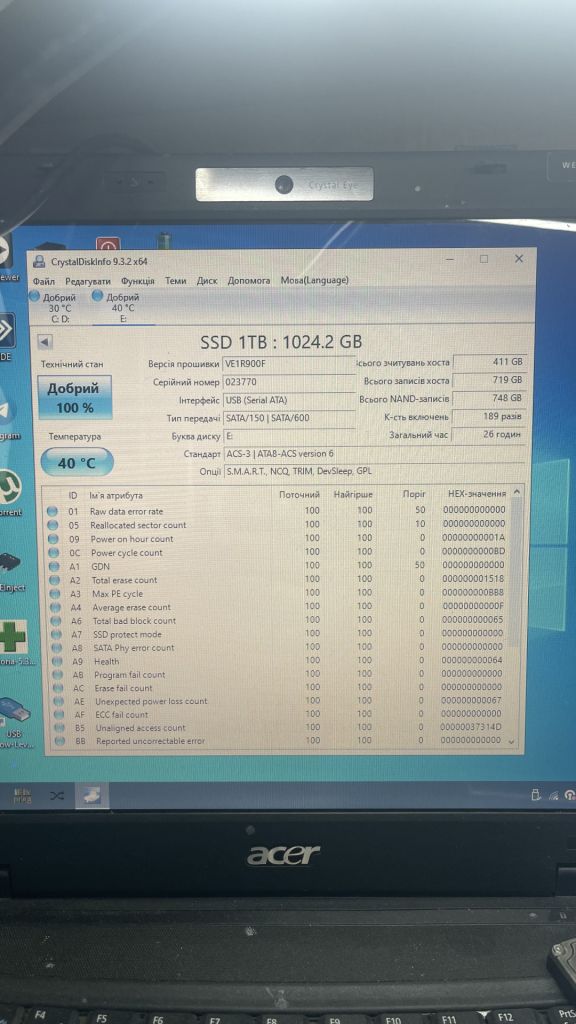576x1024 pixels.
Task: Click the total NAND writes value 748 GB
Action: pyautogui.click(x=489, y=398)
